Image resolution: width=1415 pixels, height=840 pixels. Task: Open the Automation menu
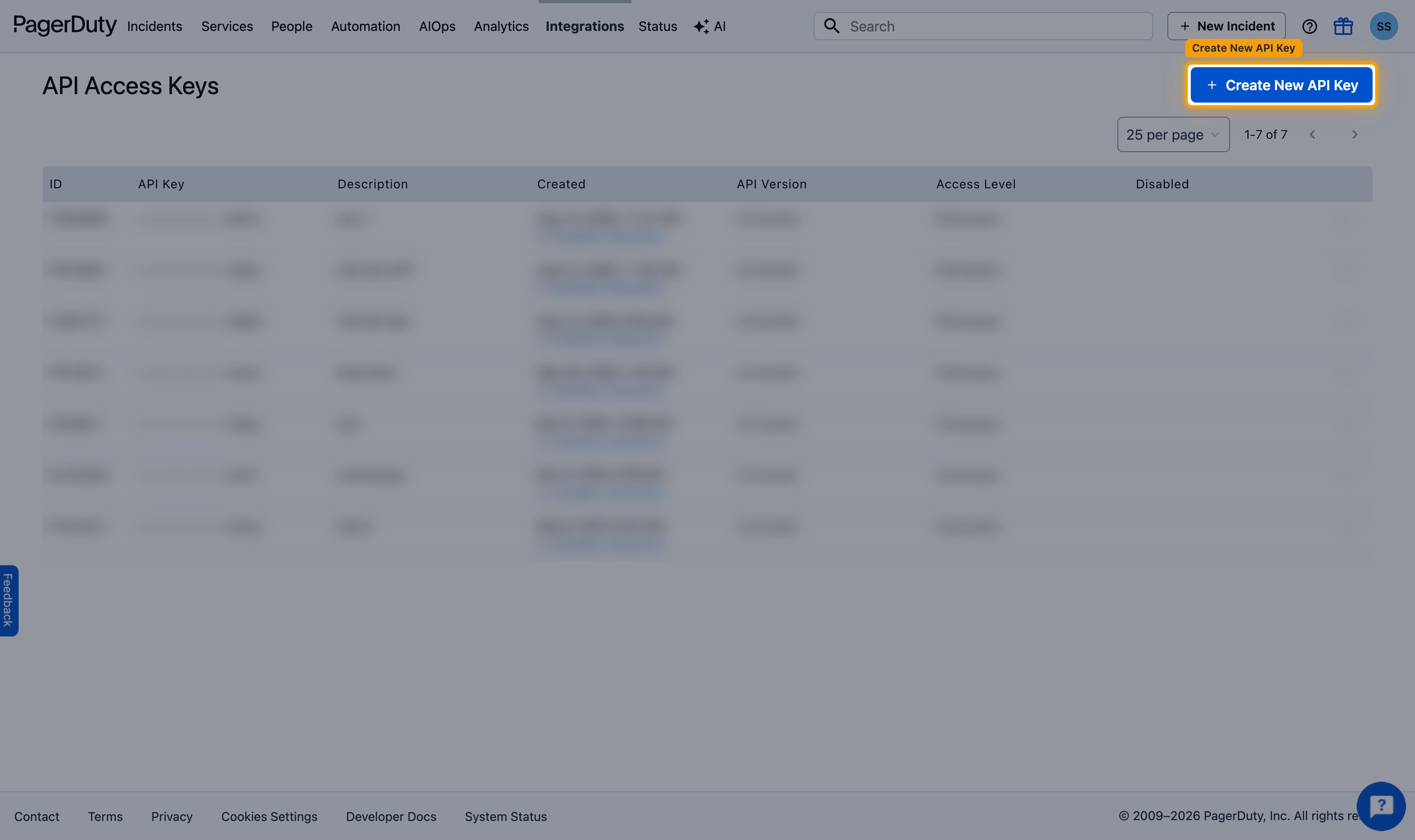tap(366, 26)
